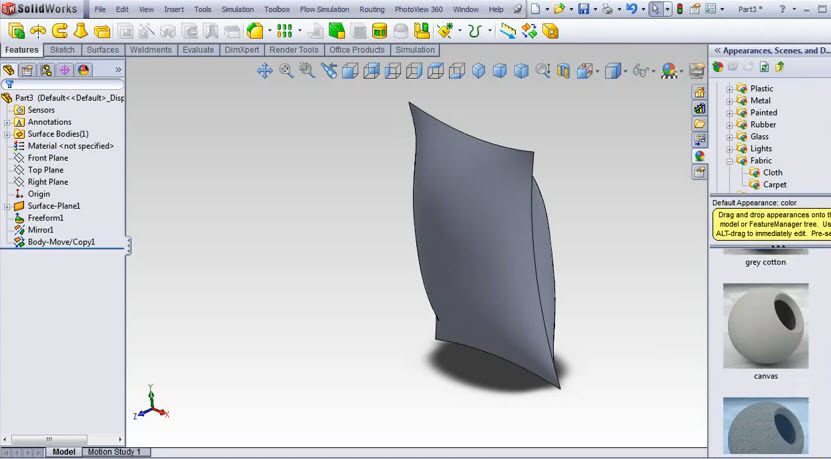
Task: Click the Rebuild traffic light icon
Action: pos(679,9)
